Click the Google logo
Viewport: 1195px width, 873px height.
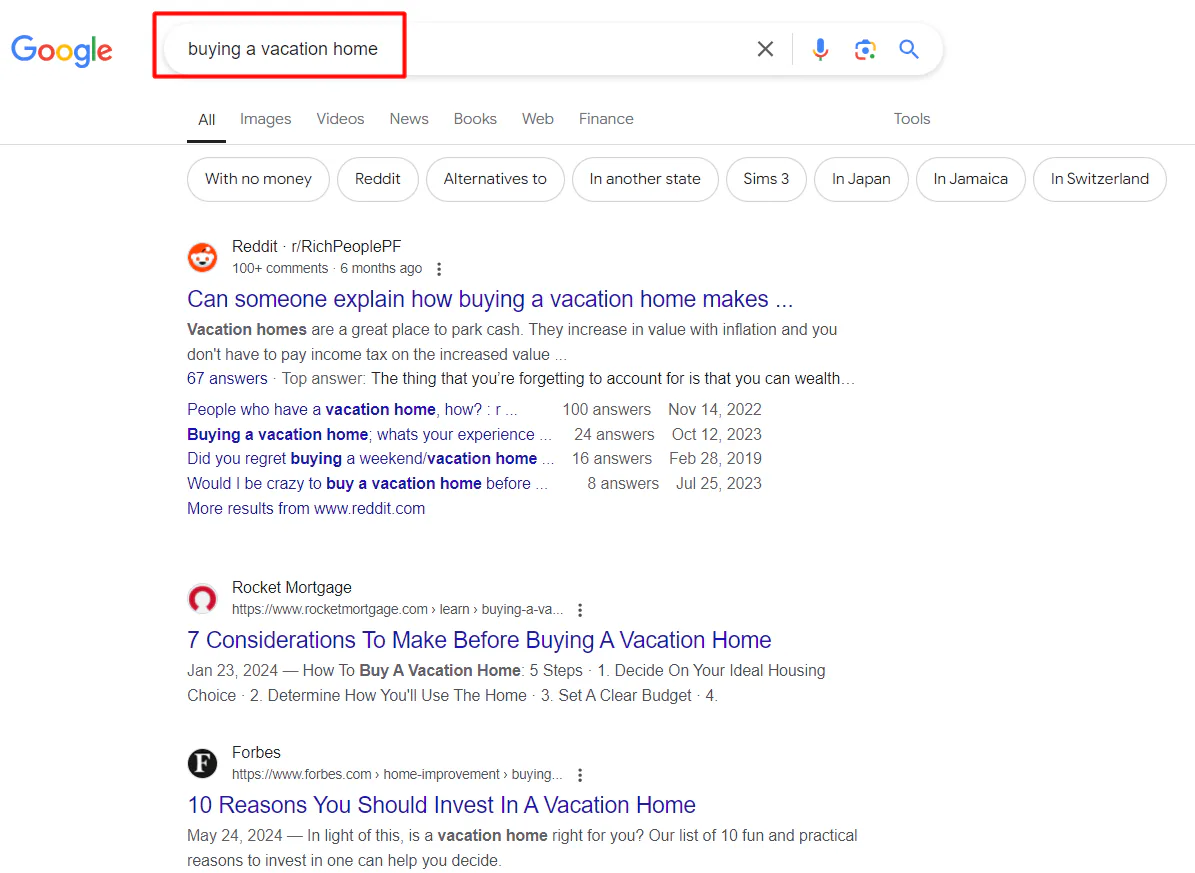(x=62, y=50)
